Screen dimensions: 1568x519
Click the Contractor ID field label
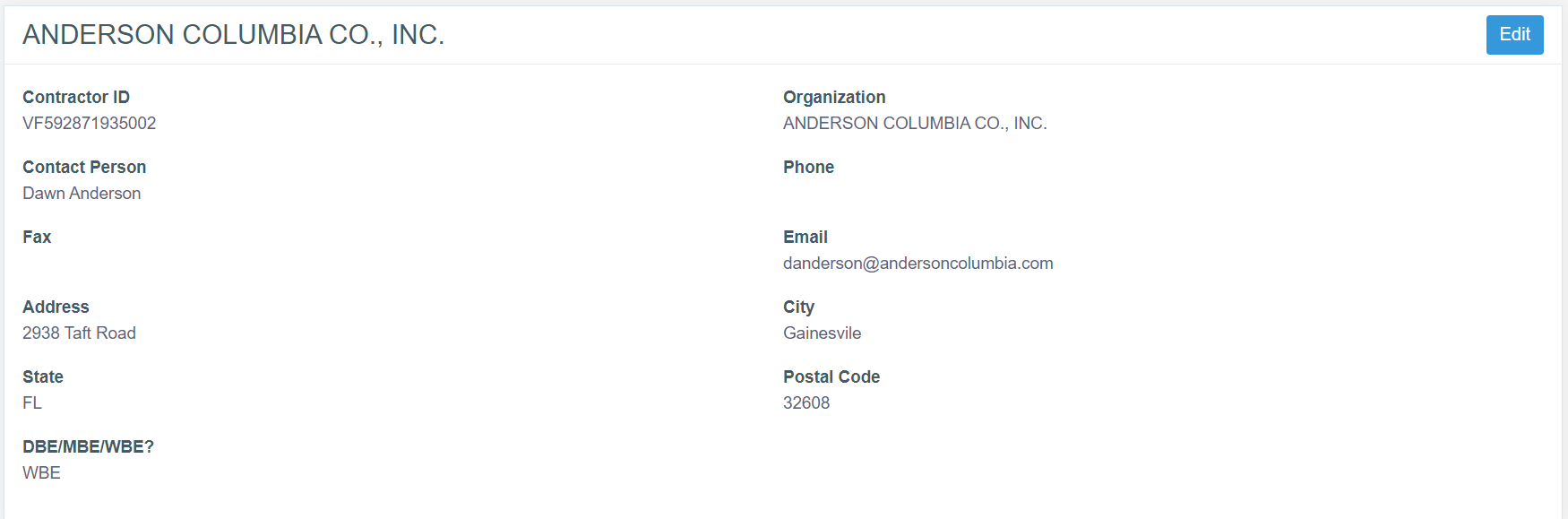click(76, 98)
